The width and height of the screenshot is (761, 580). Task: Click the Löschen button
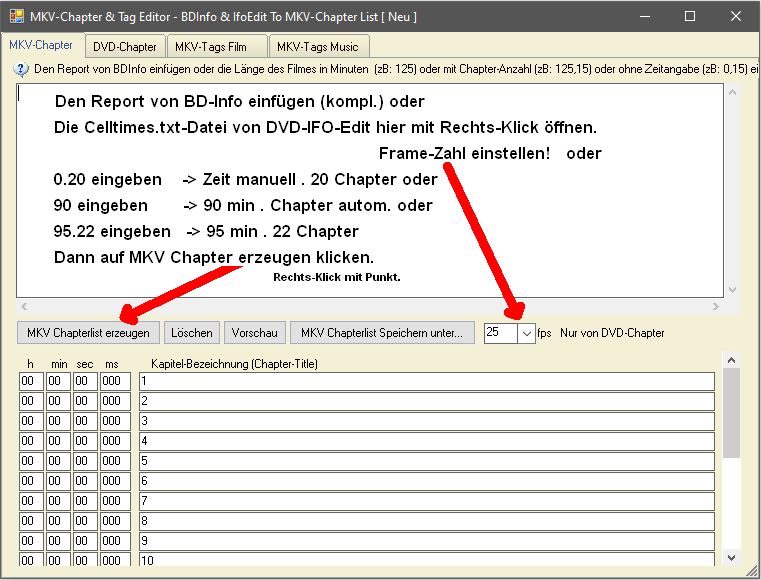pyautogui.click(x=192, y=333)
